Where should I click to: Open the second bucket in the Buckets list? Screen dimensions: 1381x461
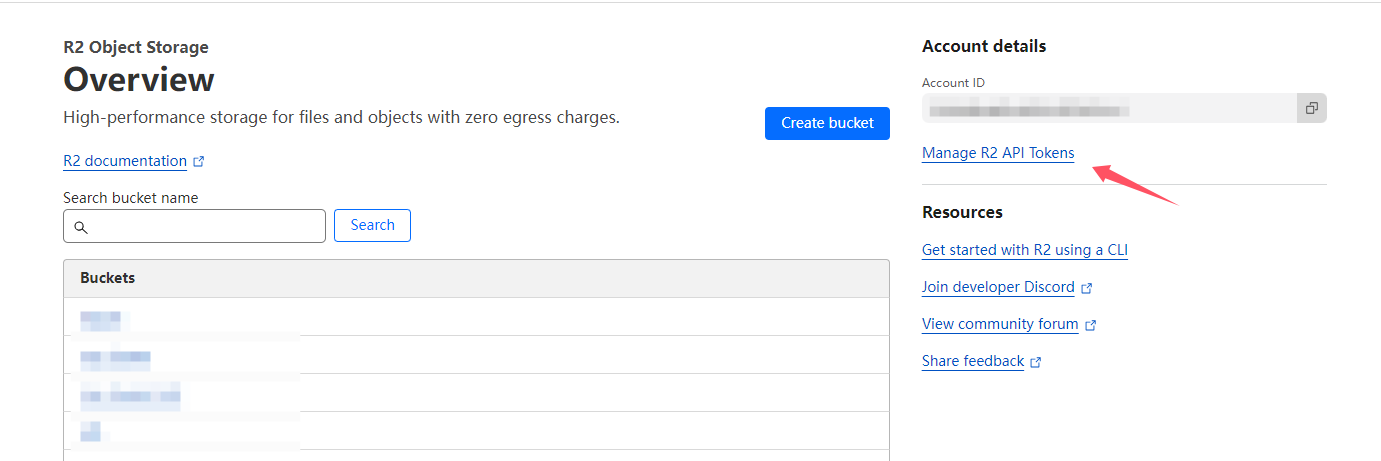coord(116,356)
